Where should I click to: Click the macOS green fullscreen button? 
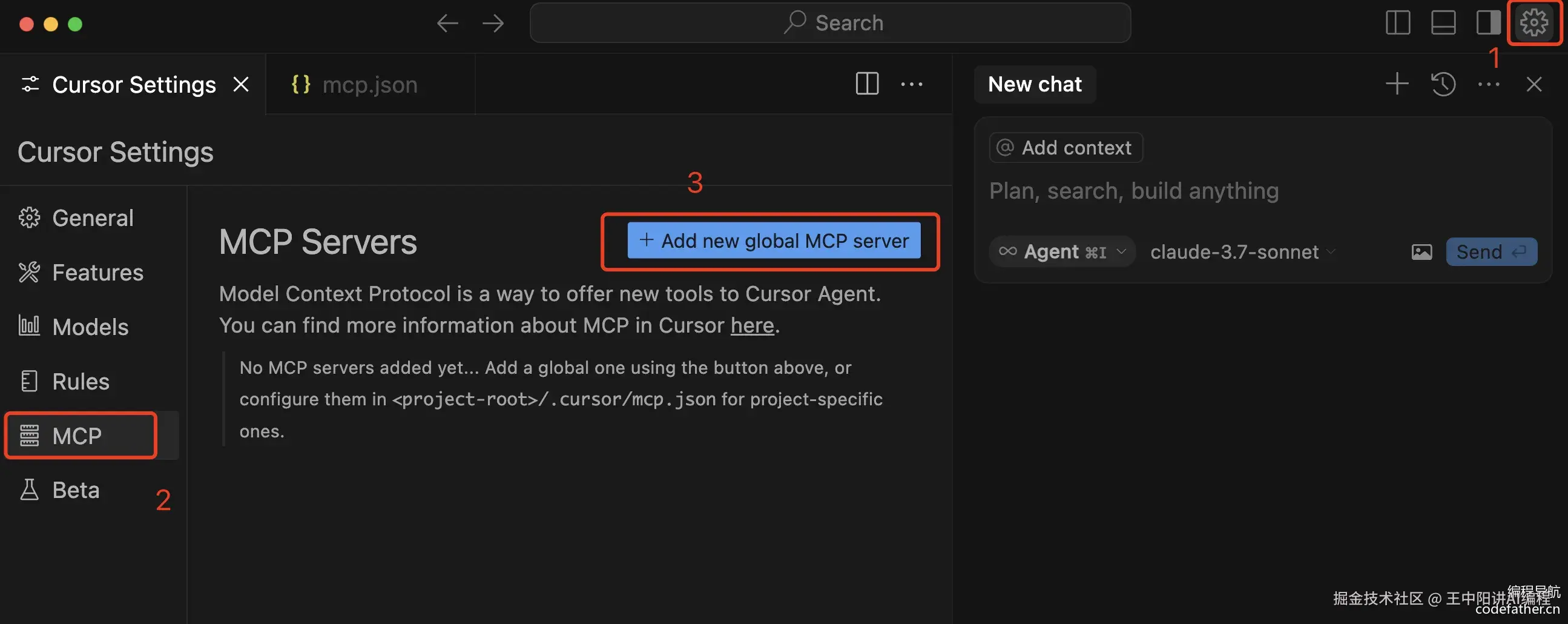(75, 24)
